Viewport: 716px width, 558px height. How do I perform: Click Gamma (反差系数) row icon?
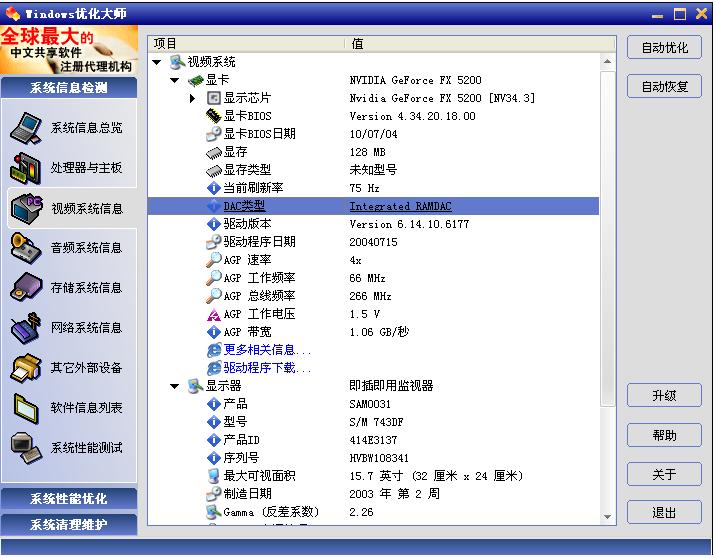(213, 512)
